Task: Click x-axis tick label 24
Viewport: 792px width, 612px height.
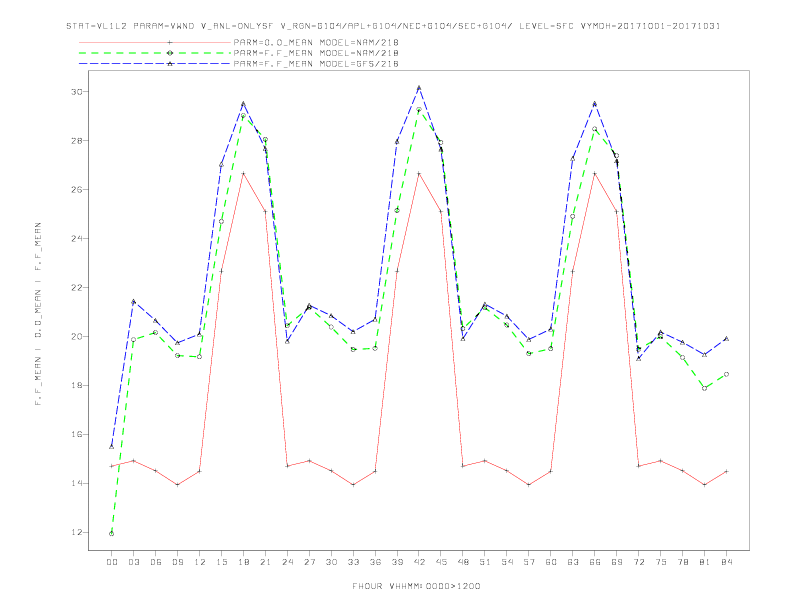Action: click(x=287, y=562)
